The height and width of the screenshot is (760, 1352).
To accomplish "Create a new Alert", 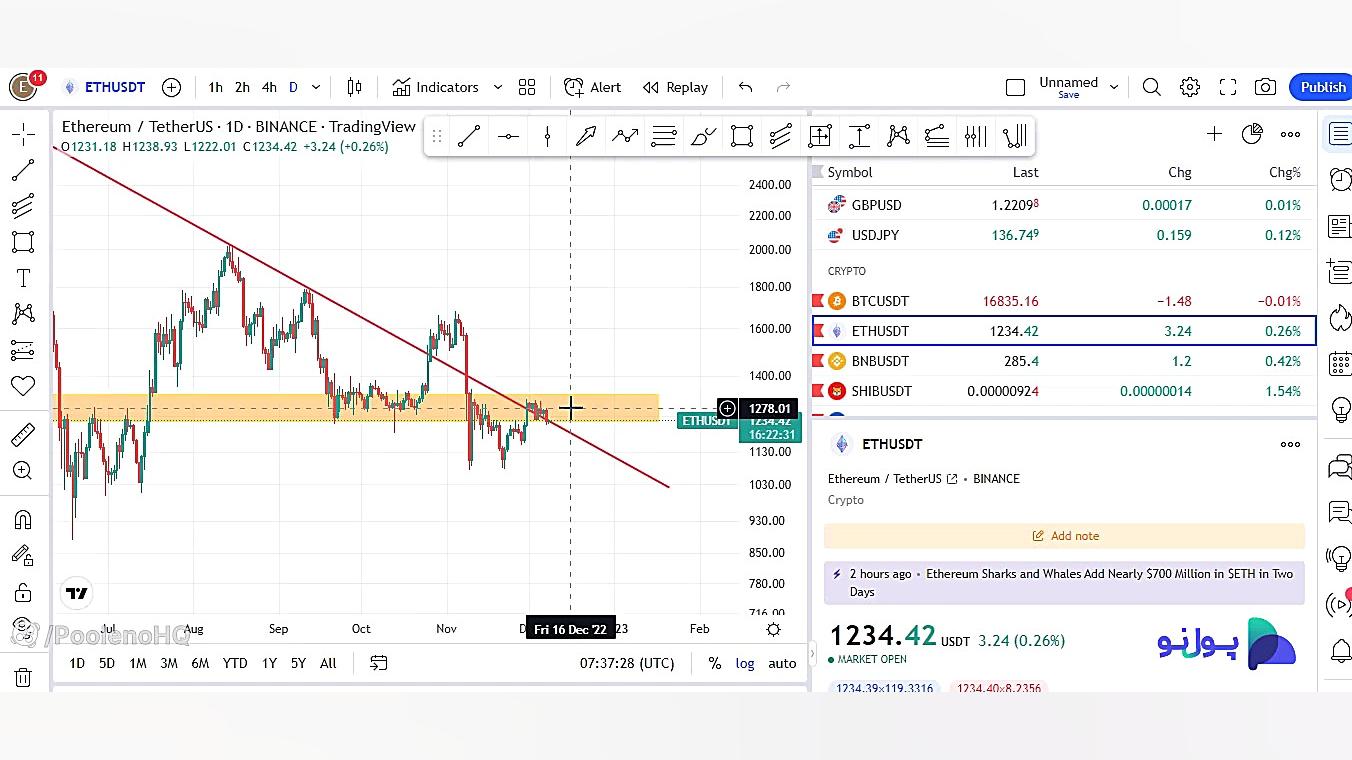I will pyautogui.click(x=593, y=87).
